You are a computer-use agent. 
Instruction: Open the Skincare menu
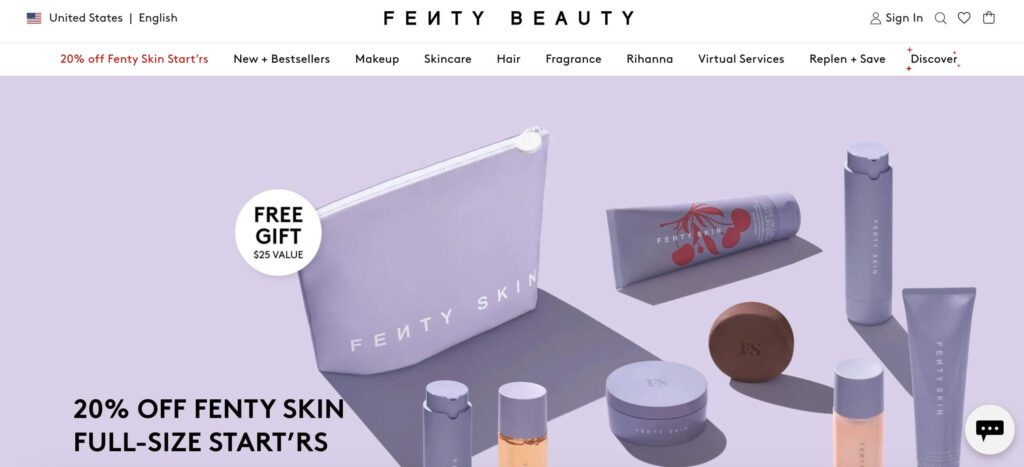(x=447, y=59)
